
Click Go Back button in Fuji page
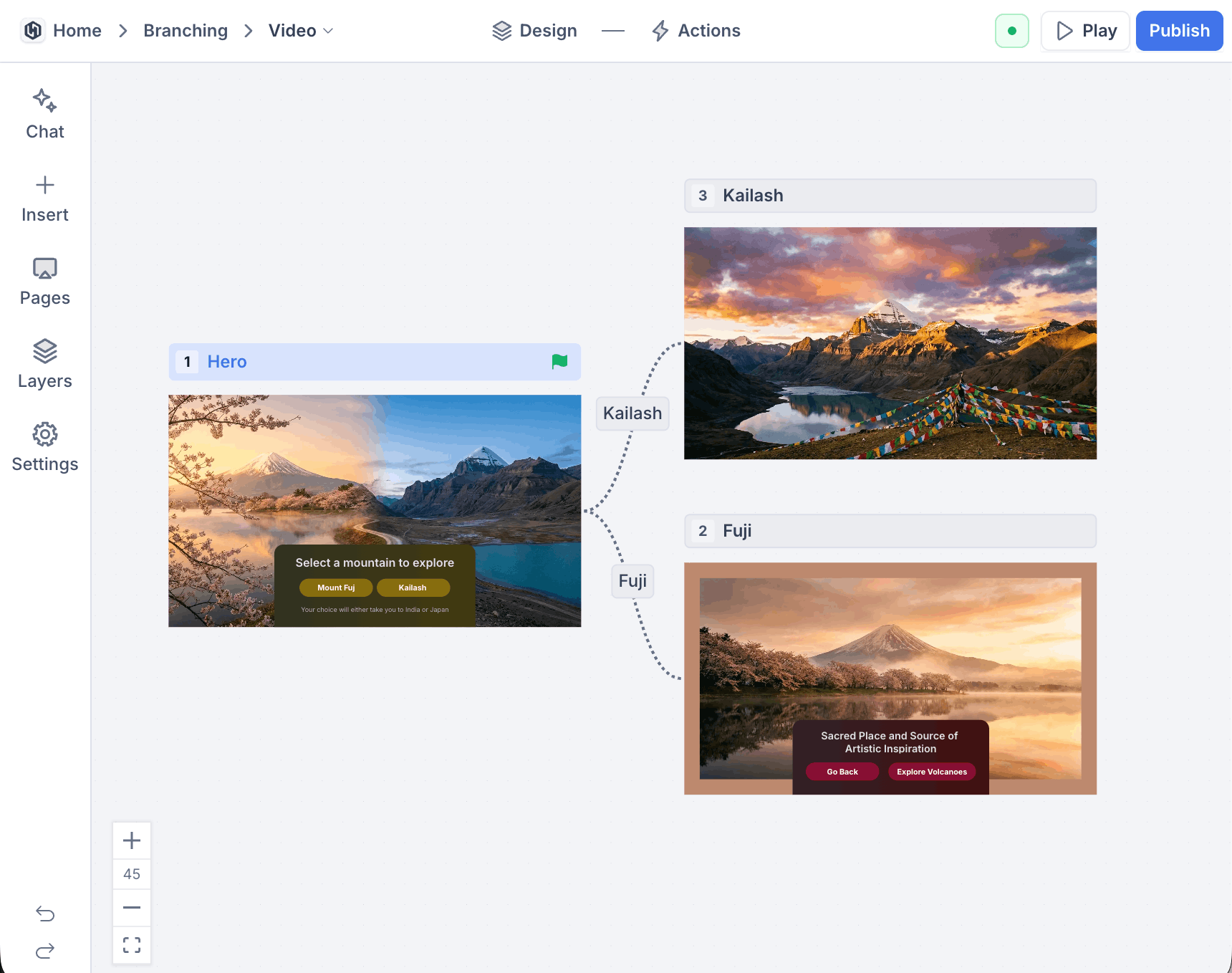click(842, 772)
